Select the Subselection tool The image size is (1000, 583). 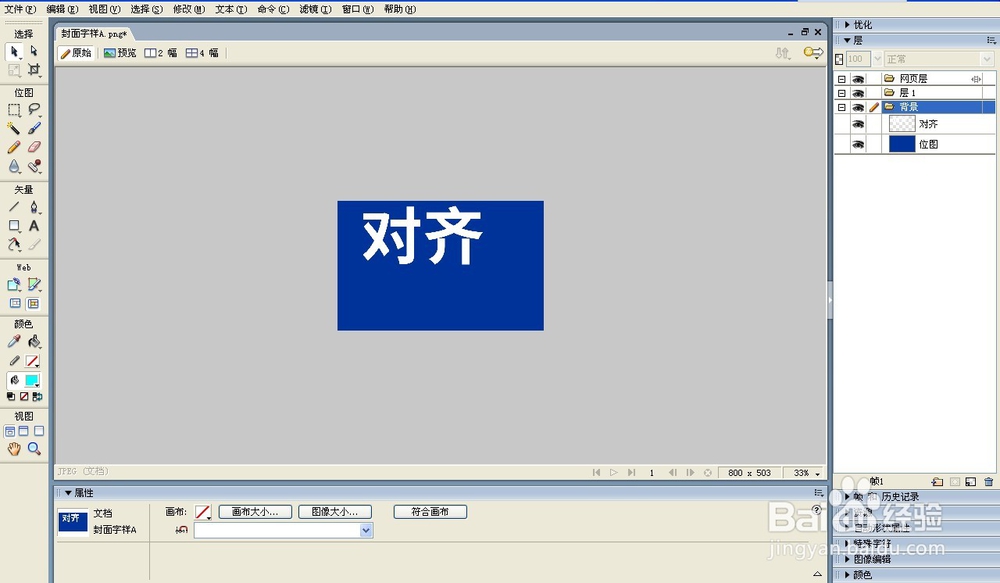pyautogui.click(x=34, y=51)
